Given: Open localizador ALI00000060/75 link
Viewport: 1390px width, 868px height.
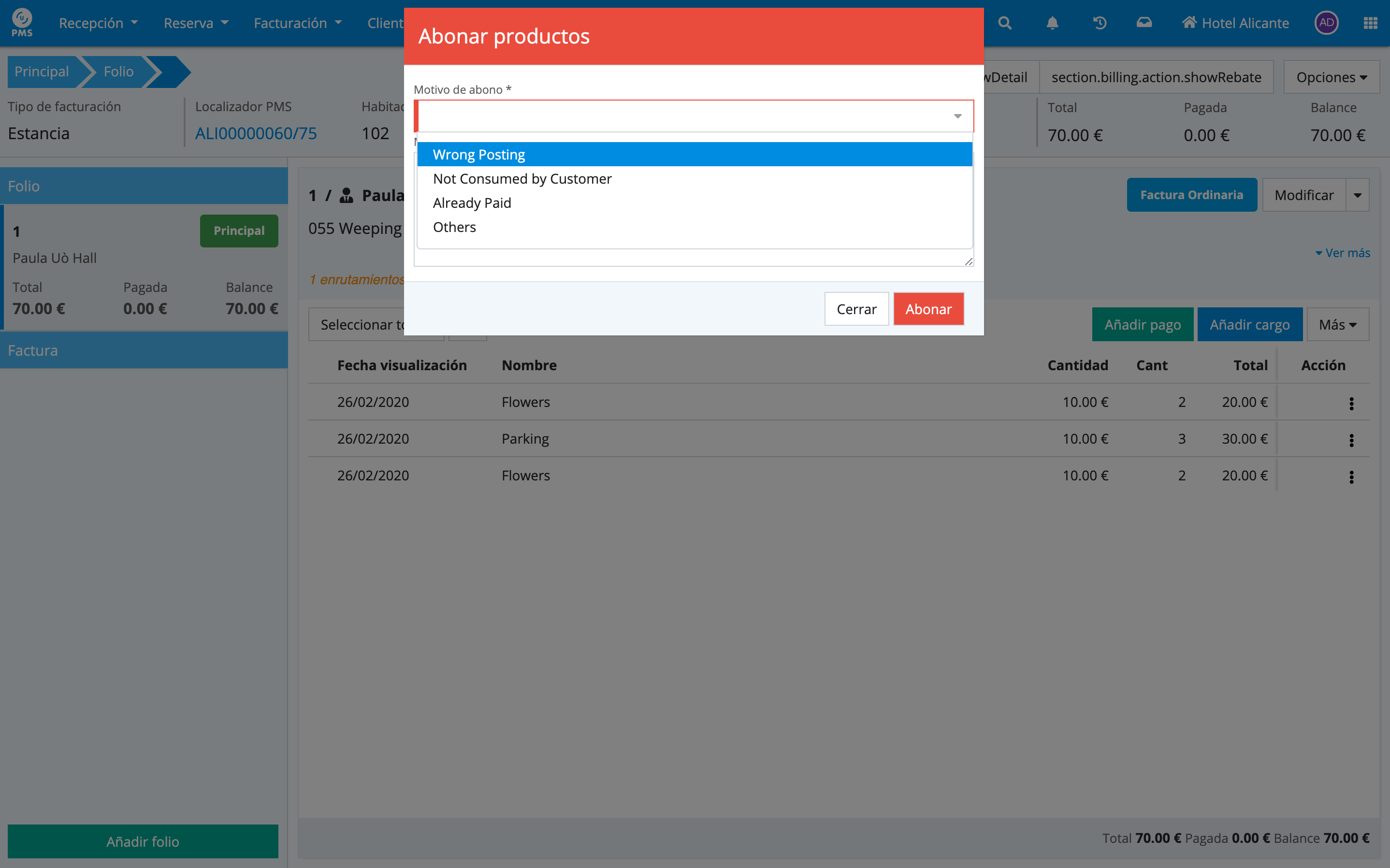Looking at the screenshot, I should [256, 133].
